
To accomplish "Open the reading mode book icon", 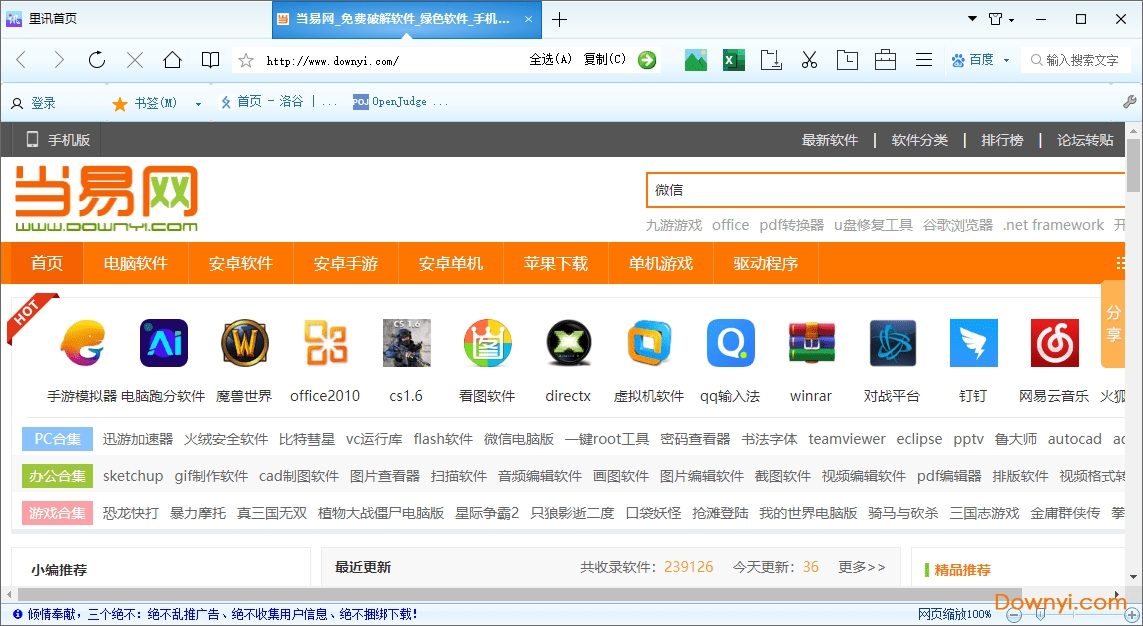I will 210,60.
